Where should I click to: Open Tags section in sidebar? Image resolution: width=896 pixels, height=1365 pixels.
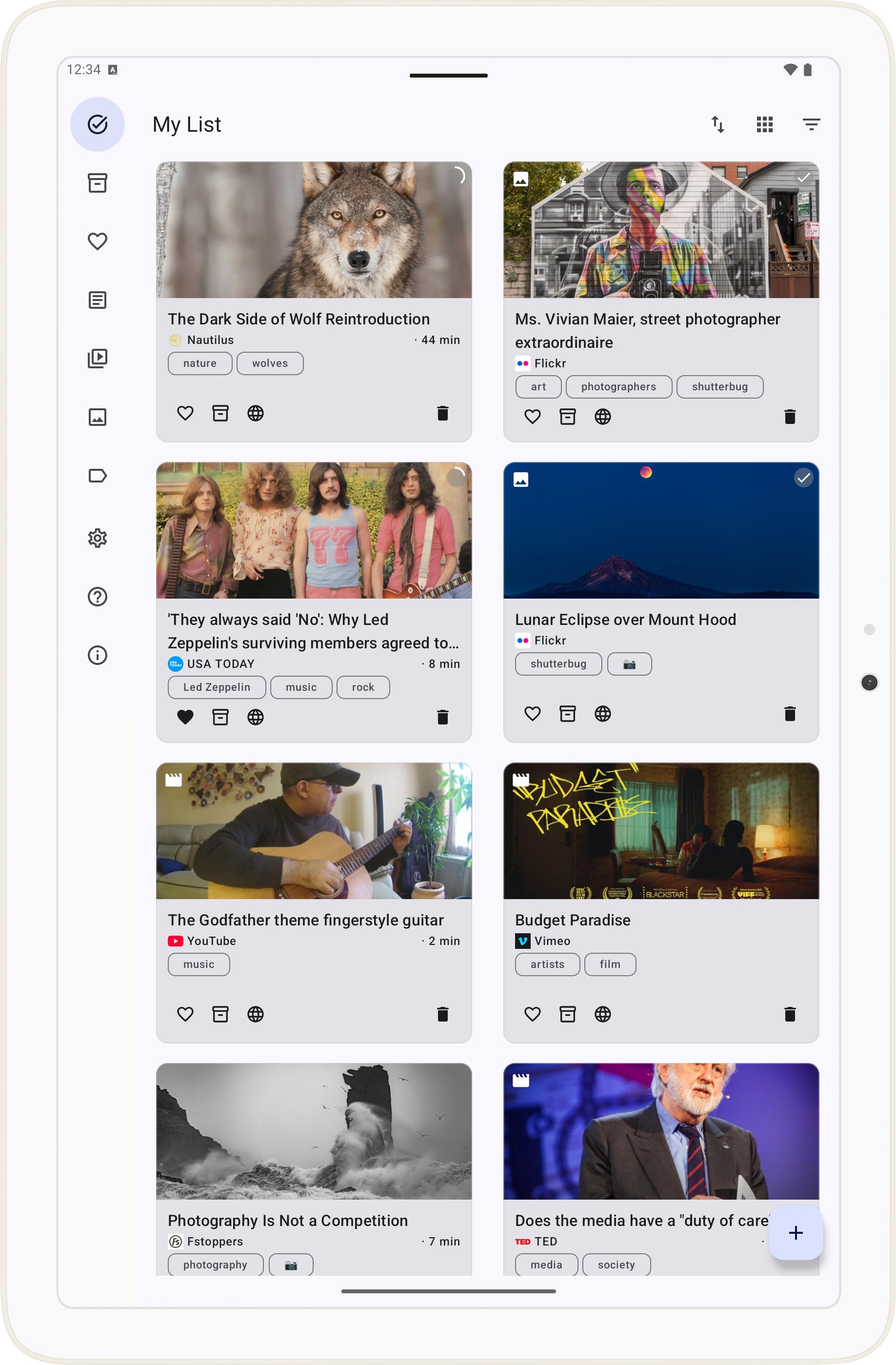(98, 476)
